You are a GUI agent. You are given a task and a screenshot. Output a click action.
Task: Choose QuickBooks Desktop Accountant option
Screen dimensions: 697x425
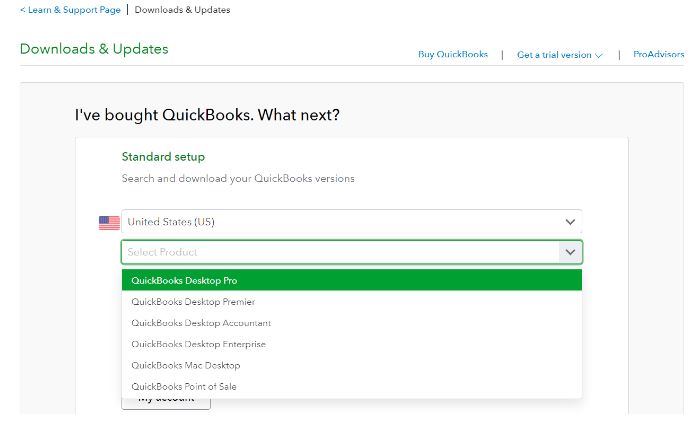[x=352, y=323]
